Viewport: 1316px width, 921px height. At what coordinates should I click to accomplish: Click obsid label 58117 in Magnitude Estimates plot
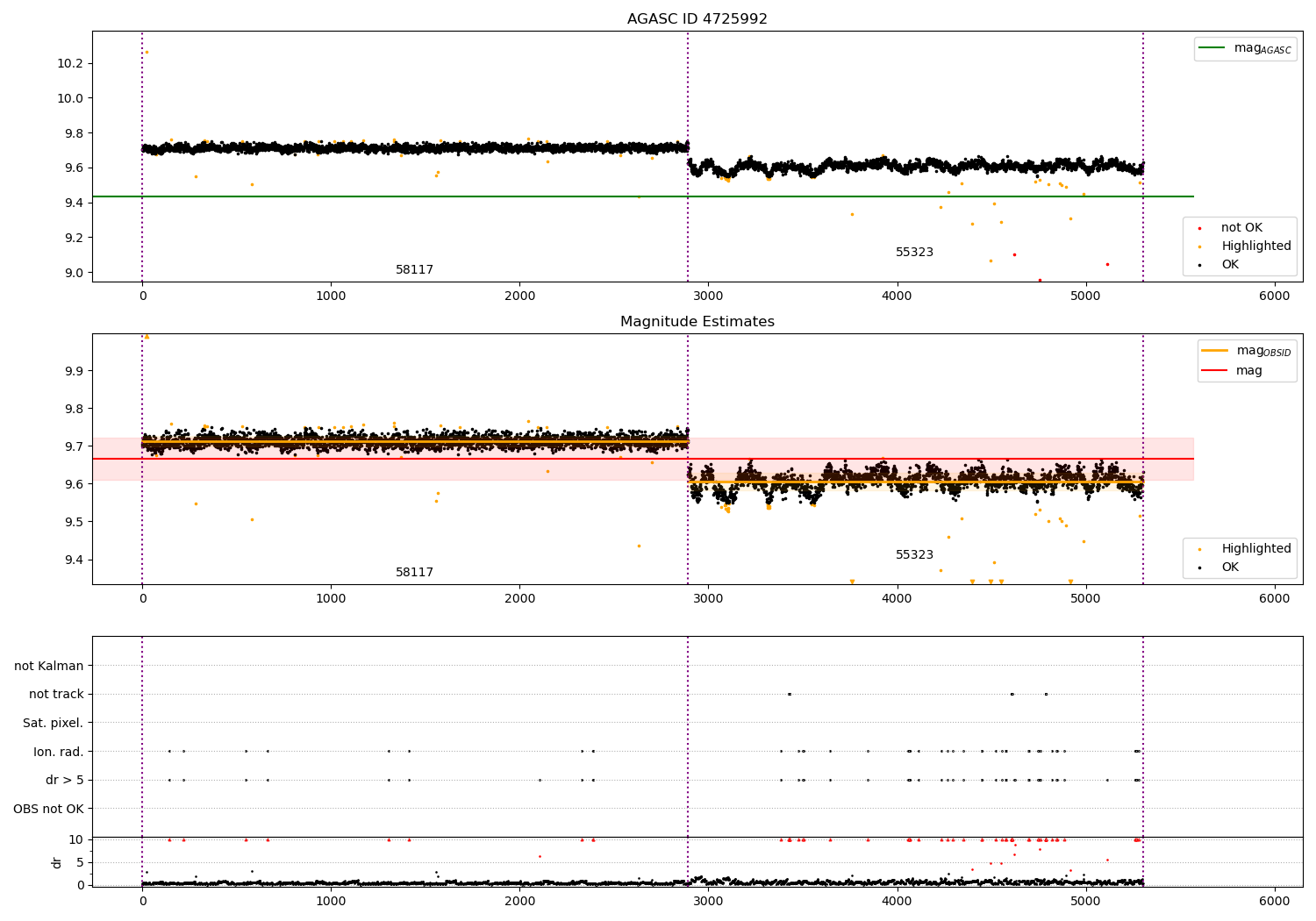coord(414,573)
